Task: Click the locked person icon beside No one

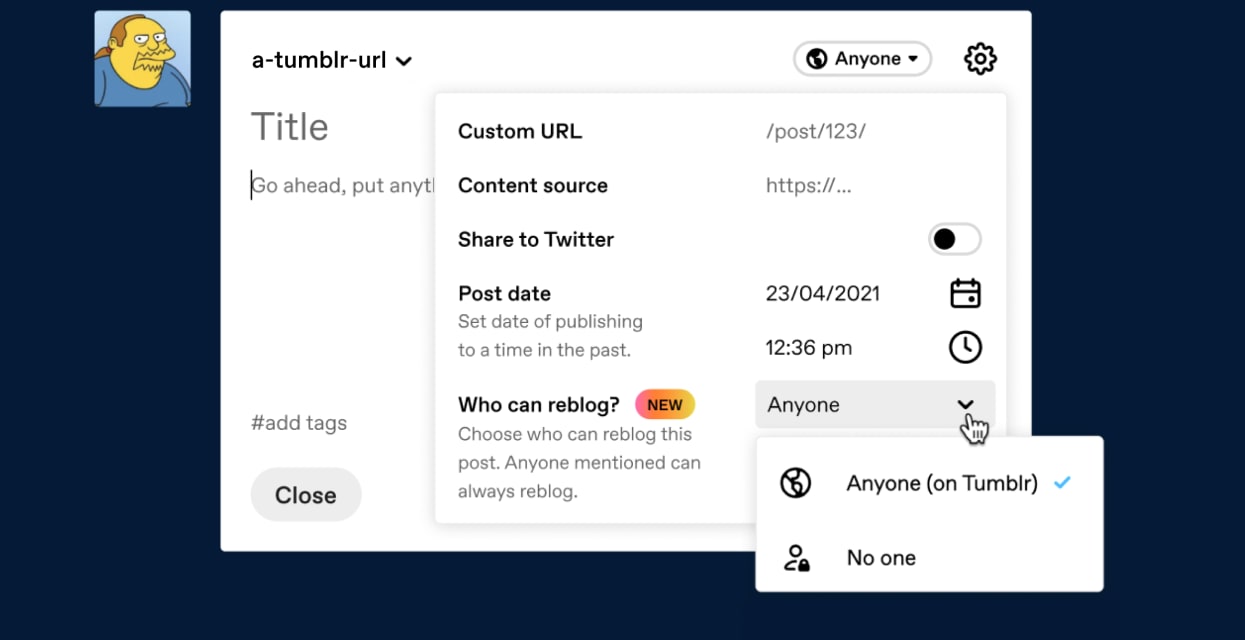Action: coord(795,558)
